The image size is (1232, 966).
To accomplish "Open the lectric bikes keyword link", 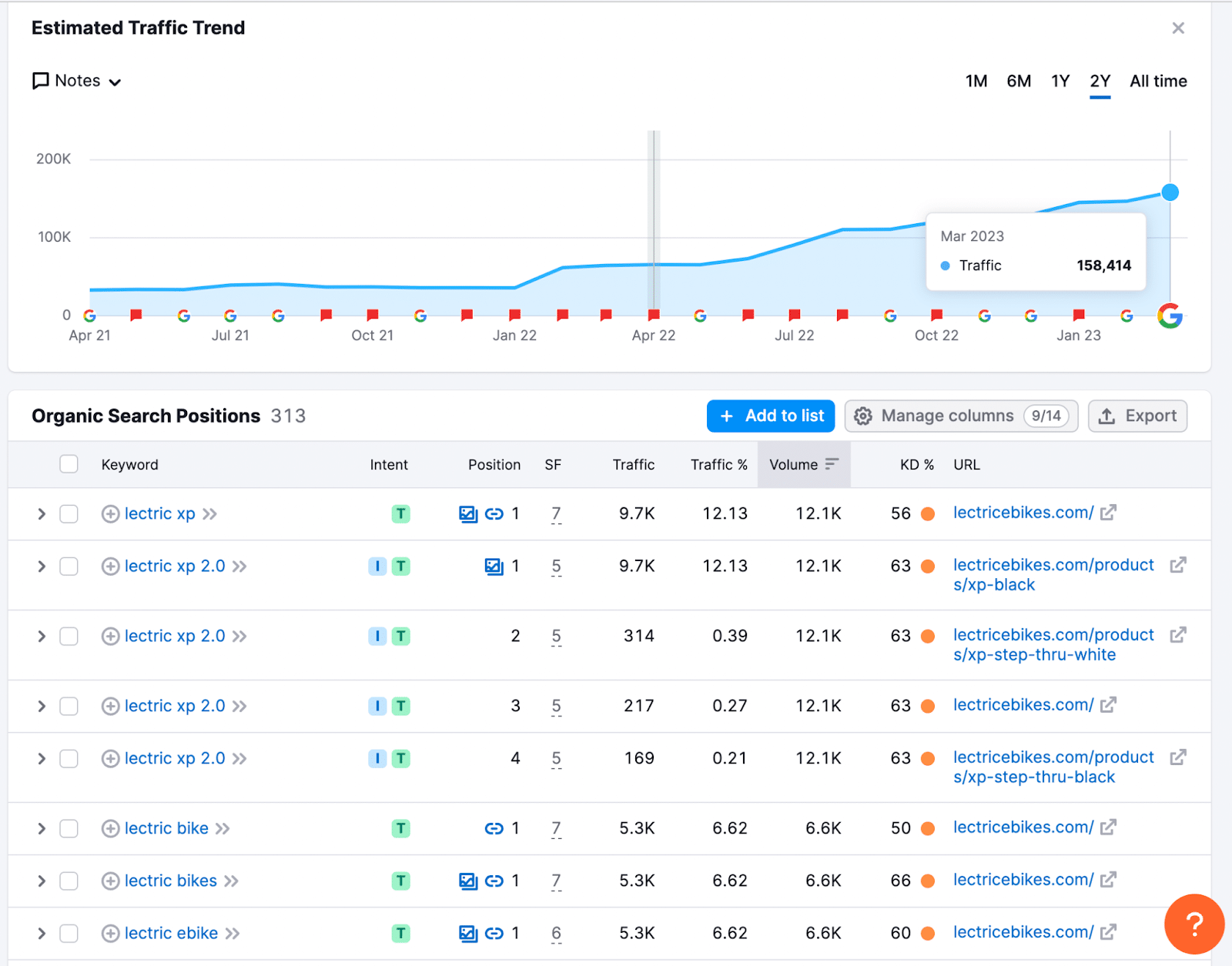I will (x=170, y=881).
